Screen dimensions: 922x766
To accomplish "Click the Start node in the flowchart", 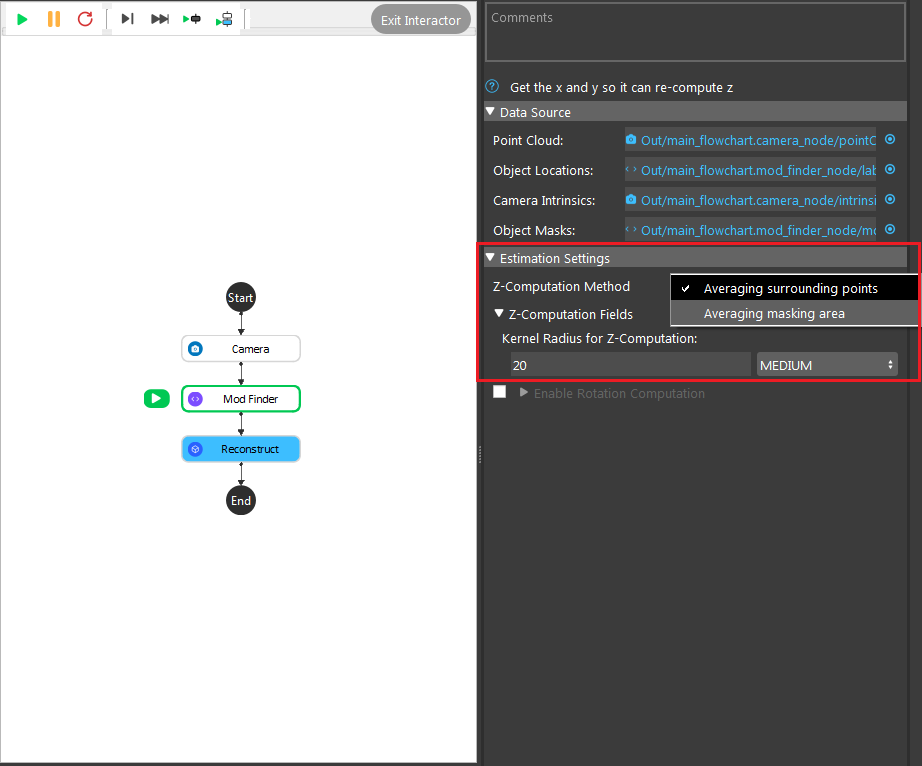I will [240, 297].
